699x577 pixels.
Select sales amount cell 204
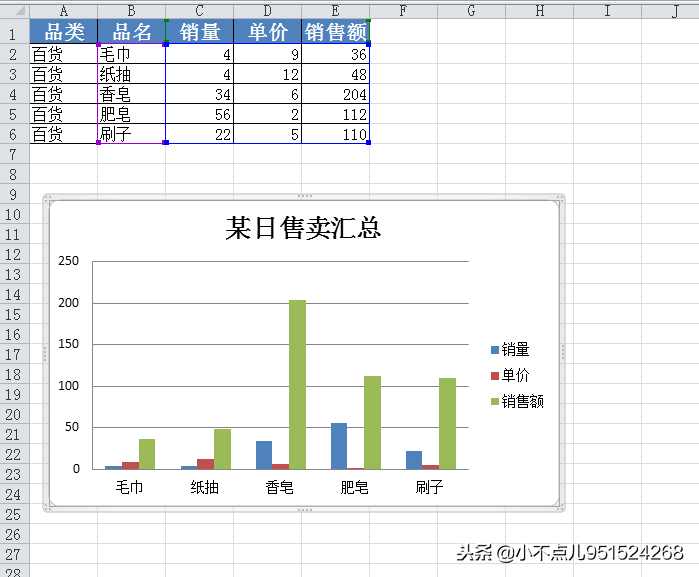(x=336, y=94)
